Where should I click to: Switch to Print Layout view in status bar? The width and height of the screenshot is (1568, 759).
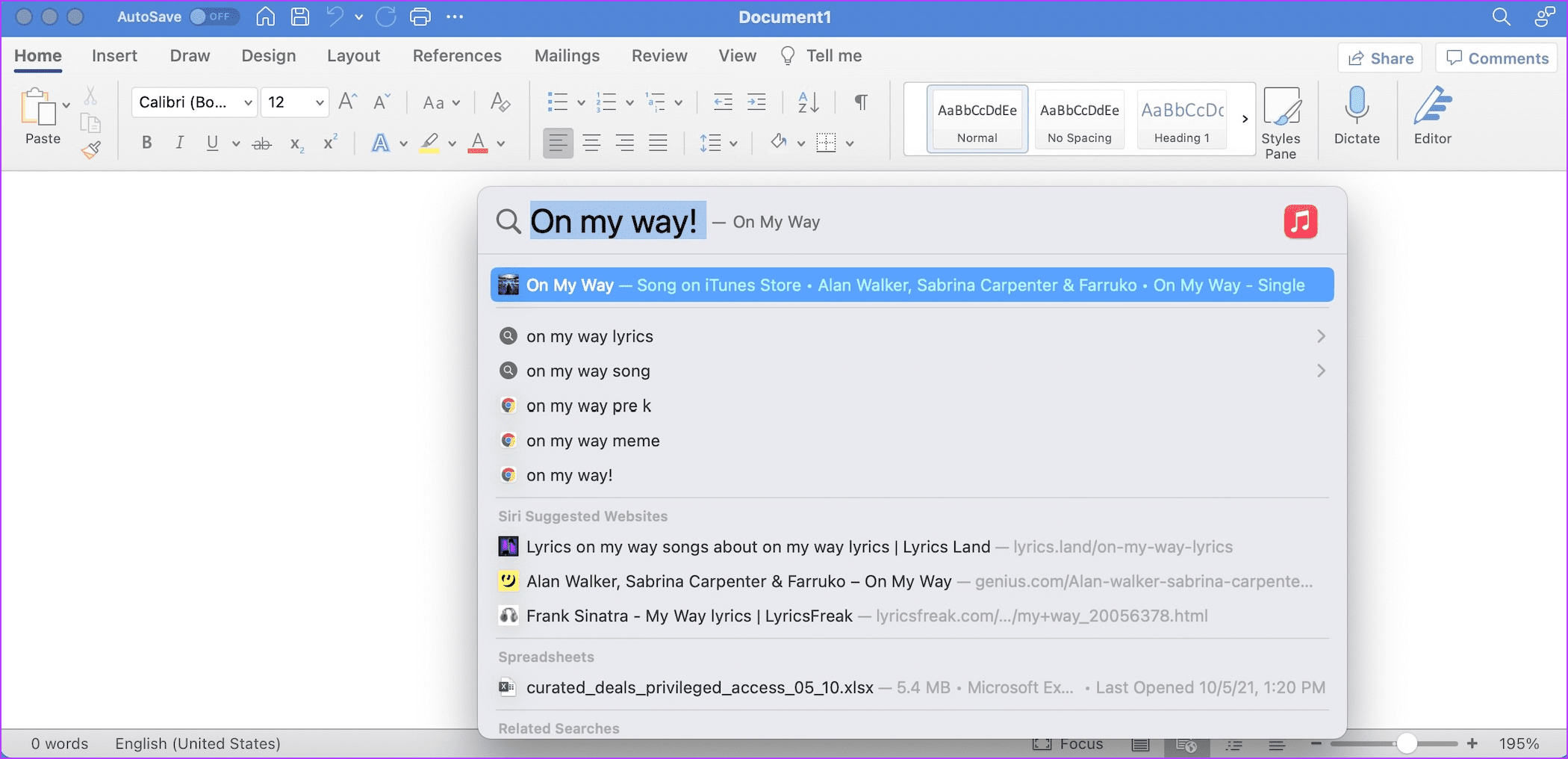tap(1140, 744)
